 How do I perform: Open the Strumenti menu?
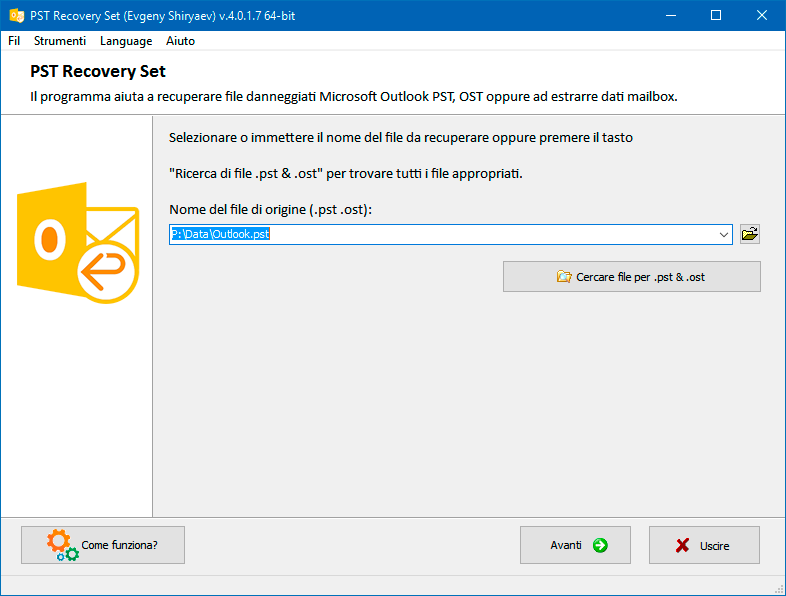coord(60,41)
